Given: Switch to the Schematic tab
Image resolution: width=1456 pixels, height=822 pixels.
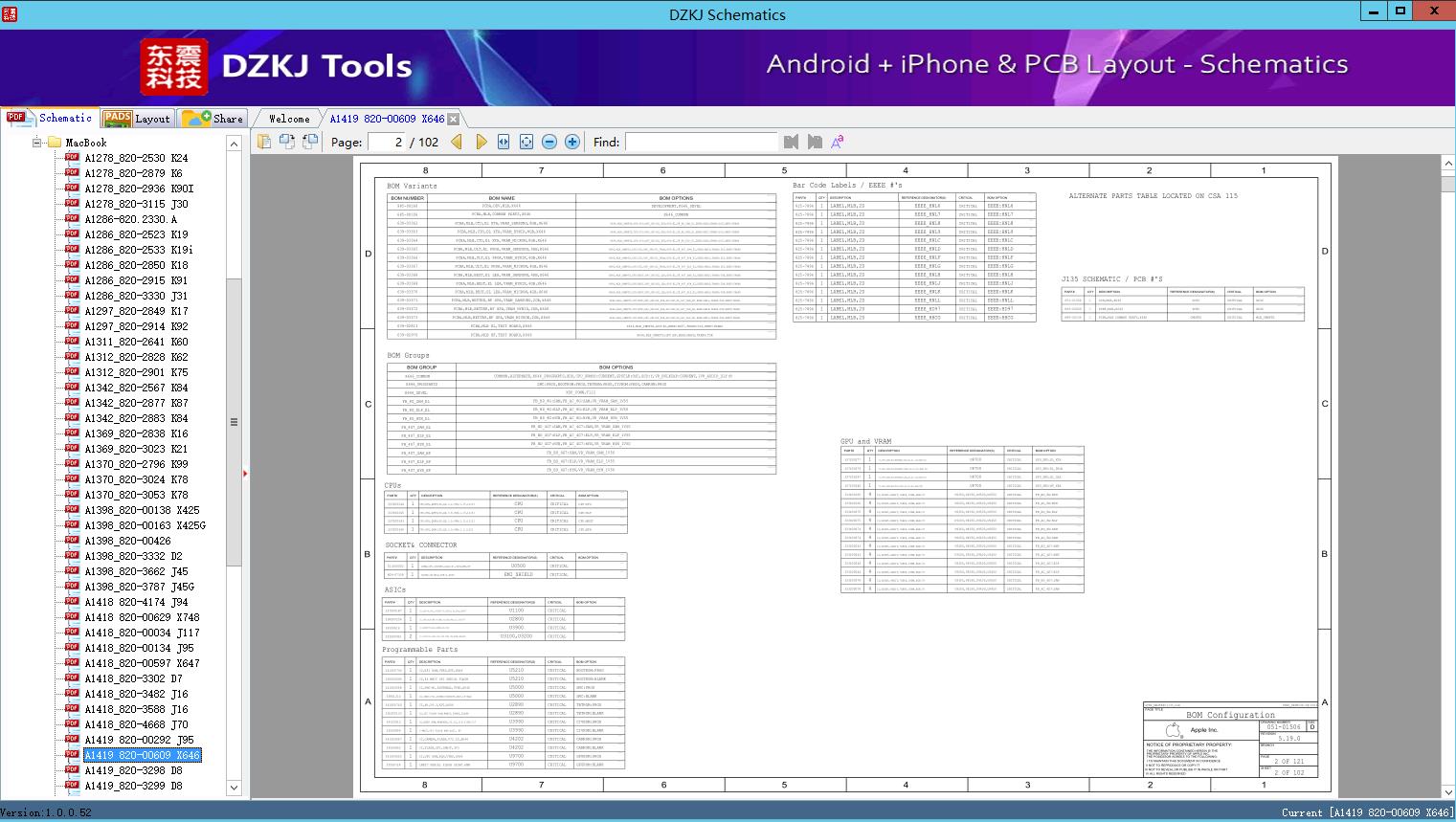Looking at the screenshot, I should click(x=50, y=118).
